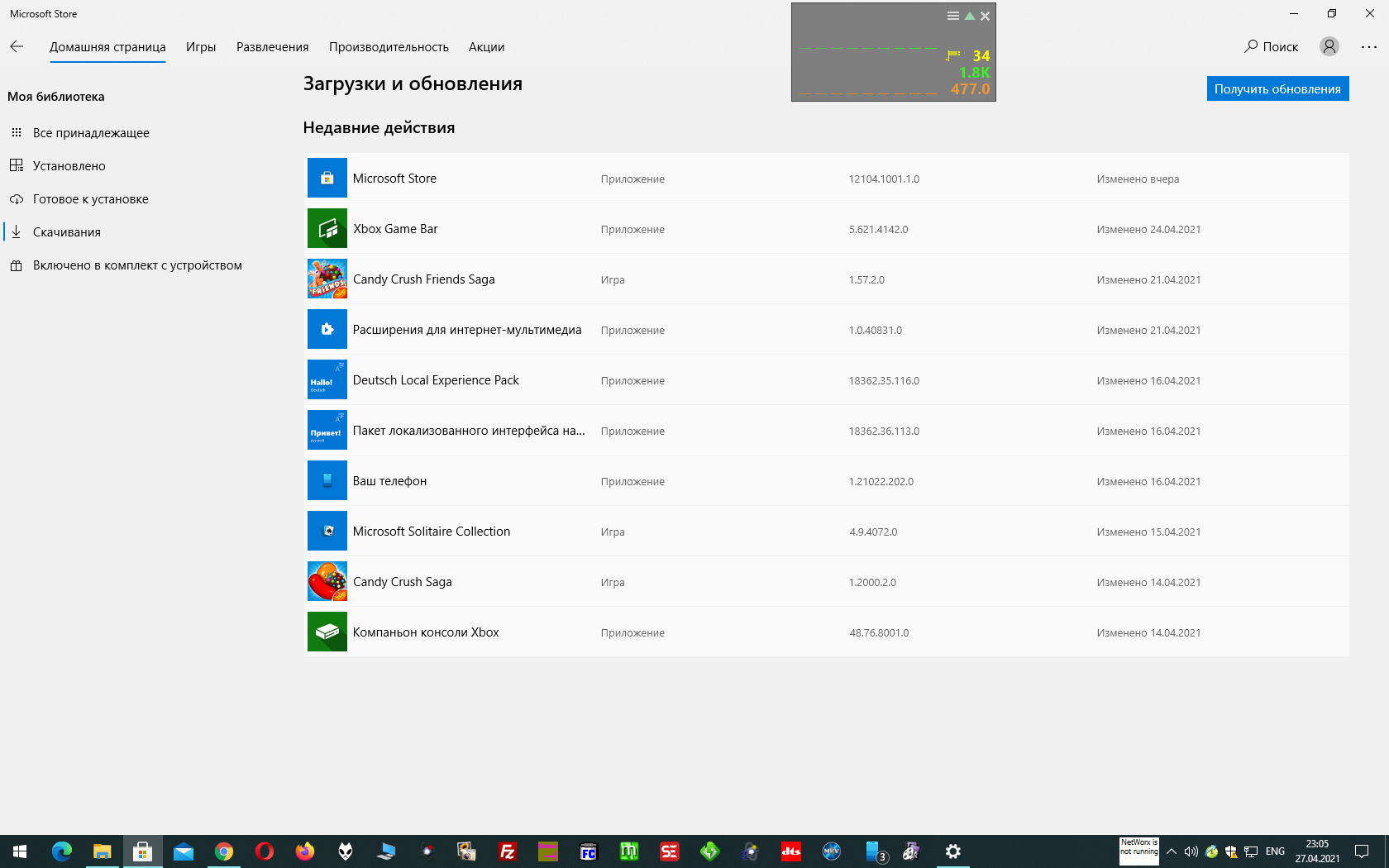
Task: Go to the Производительность tab
Action: (389, 47)
